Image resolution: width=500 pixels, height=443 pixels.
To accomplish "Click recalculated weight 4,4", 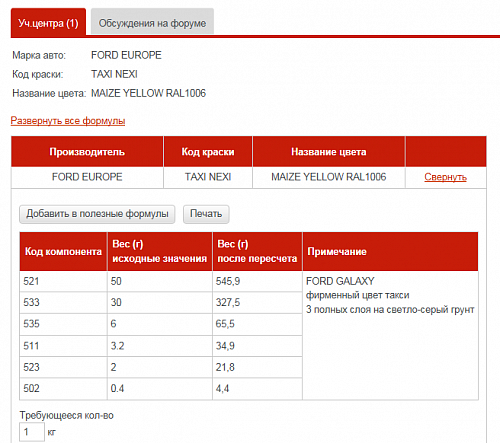I will click(x=222, y=388).
